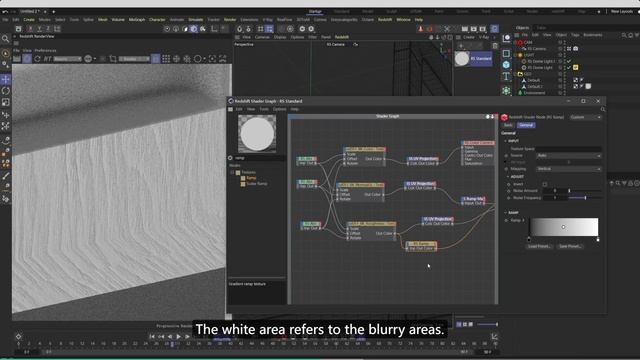Toggle the green check on RS Dome Light.1

(569, 61)
